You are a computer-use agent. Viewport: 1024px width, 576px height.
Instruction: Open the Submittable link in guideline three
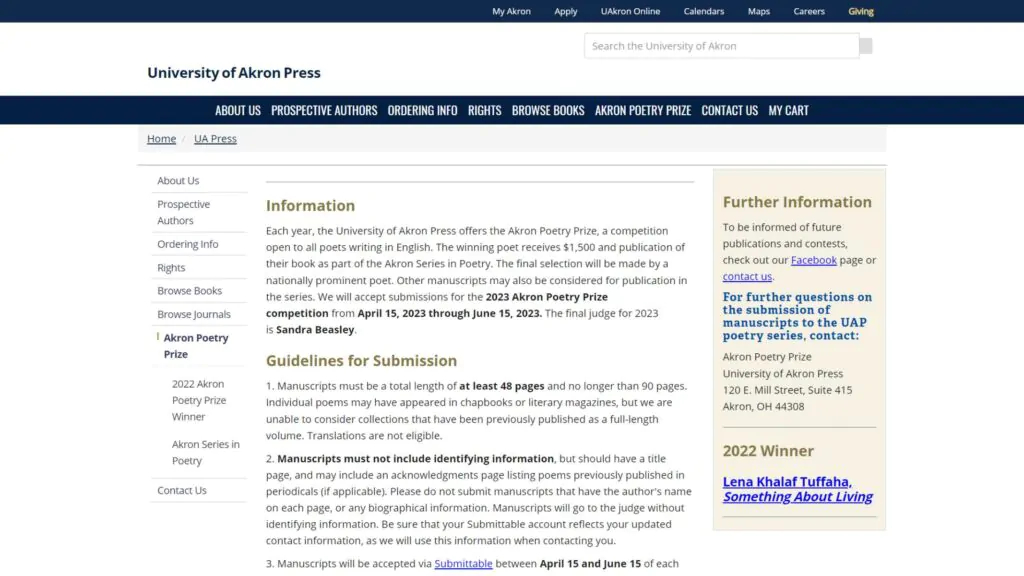click(463, 564)
